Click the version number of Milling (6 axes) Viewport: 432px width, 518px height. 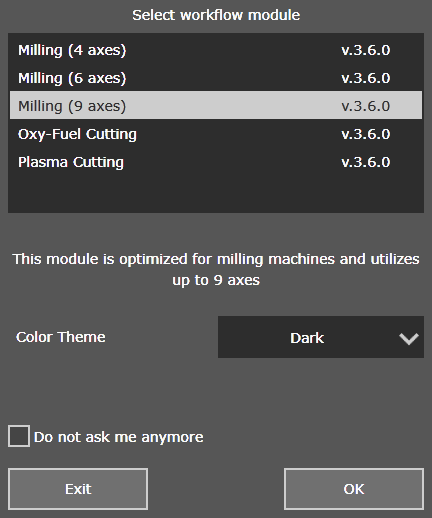366,78
